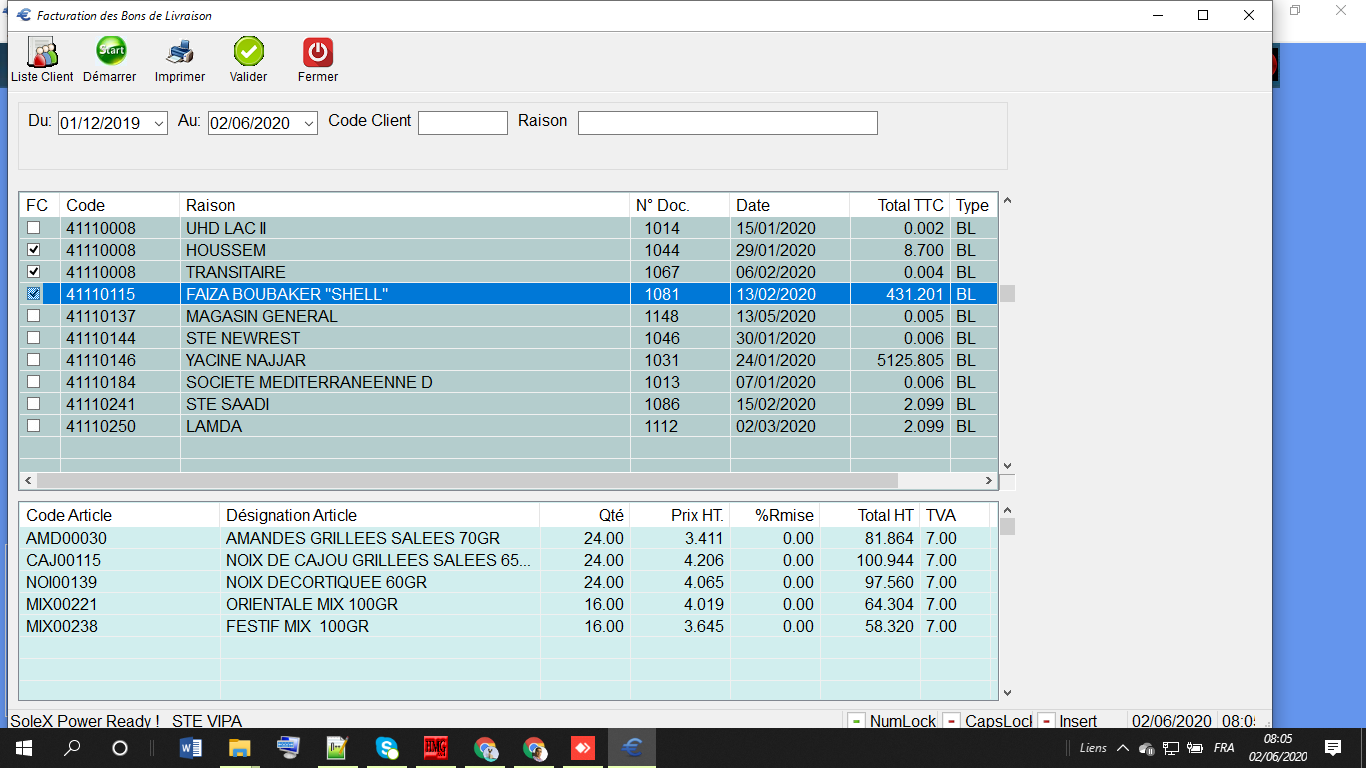This screenshot has height=768, width=1366.
Task: Click the CapsLock status indicator
Action: click(988, 721)
